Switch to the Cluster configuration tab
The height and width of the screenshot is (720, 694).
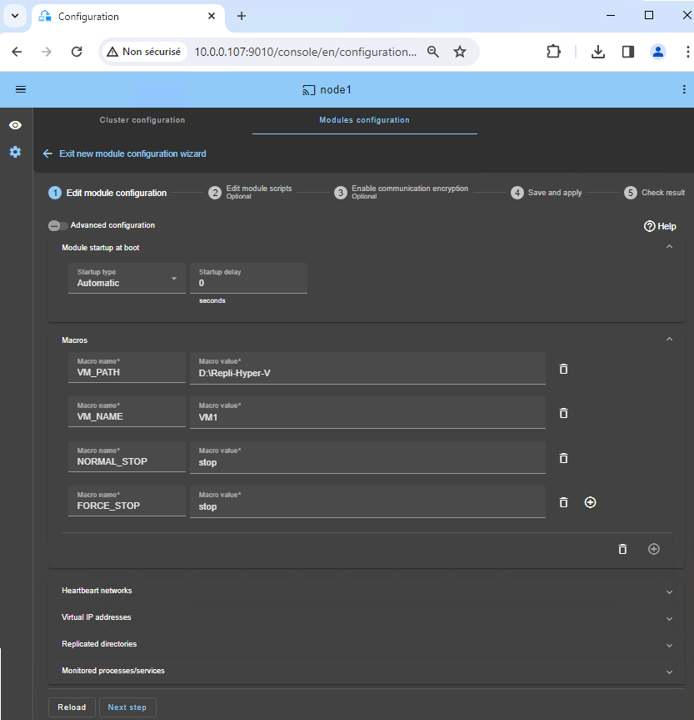coord(142,120)
